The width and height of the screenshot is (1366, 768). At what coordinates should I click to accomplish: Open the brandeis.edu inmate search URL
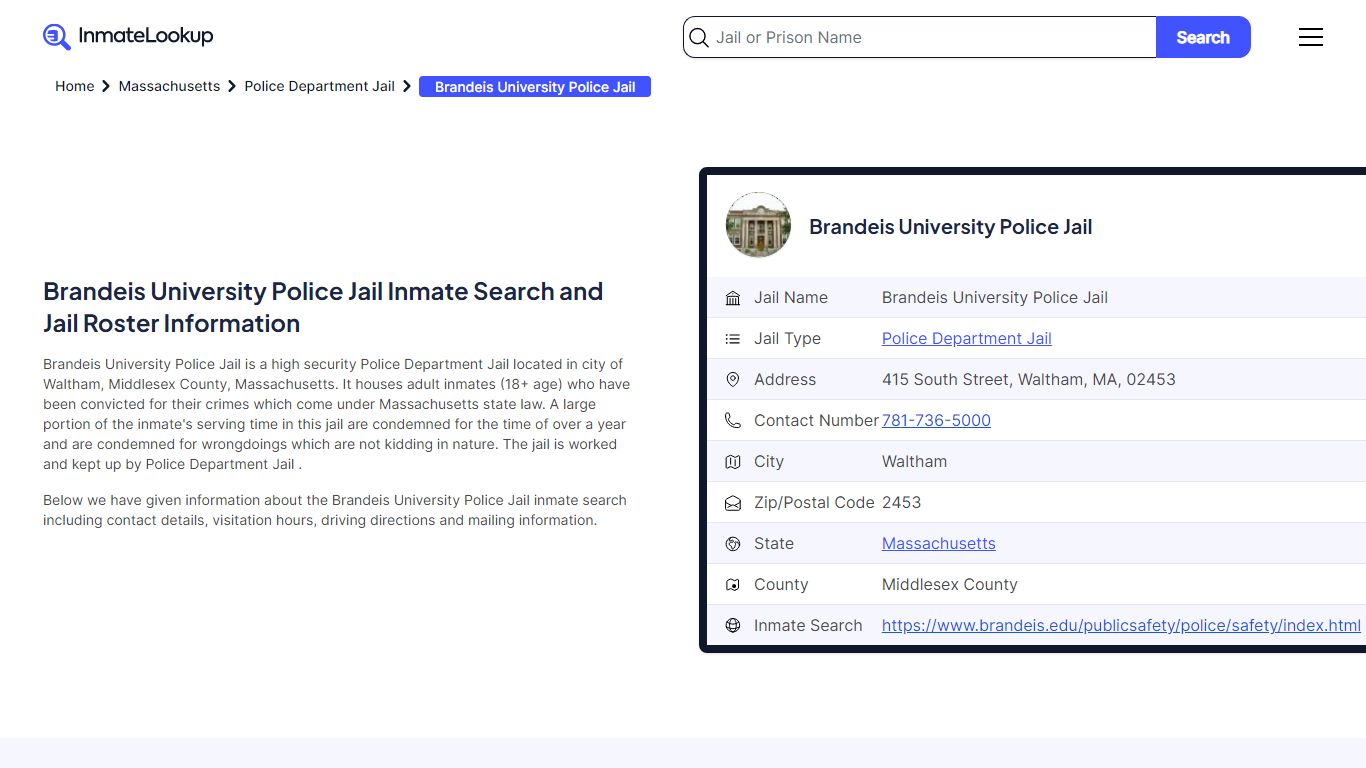[1121, 626]
